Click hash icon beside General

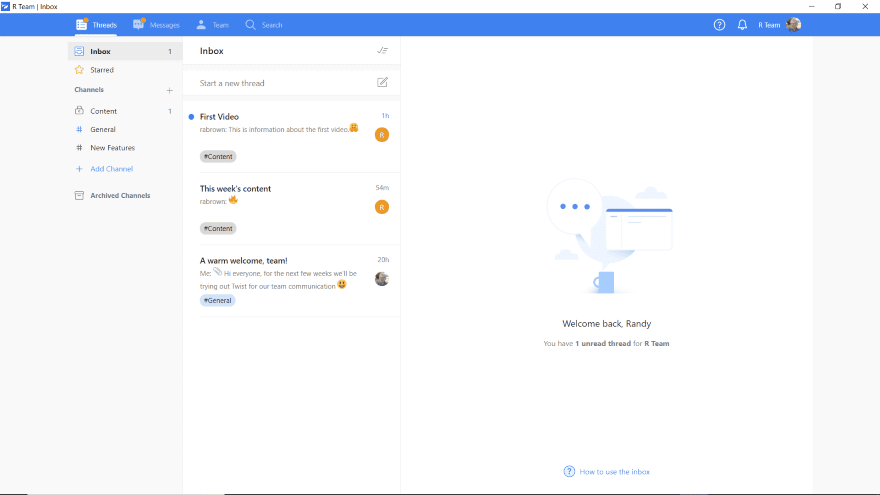(x=79, y=129)
